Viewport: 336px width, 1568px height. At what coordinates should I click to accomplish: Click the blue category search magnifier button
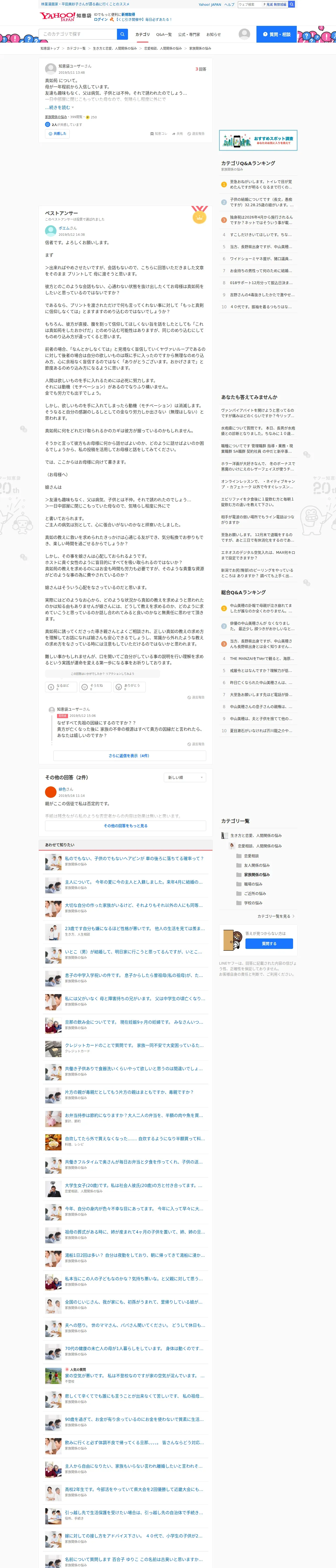(x=122, y=34)
